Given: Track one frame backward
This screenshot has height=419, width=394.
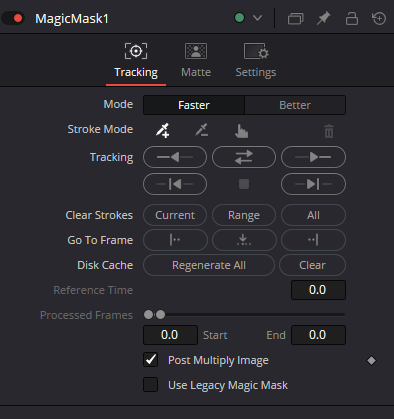Looking at the screenshot, I should click(175, 184).
